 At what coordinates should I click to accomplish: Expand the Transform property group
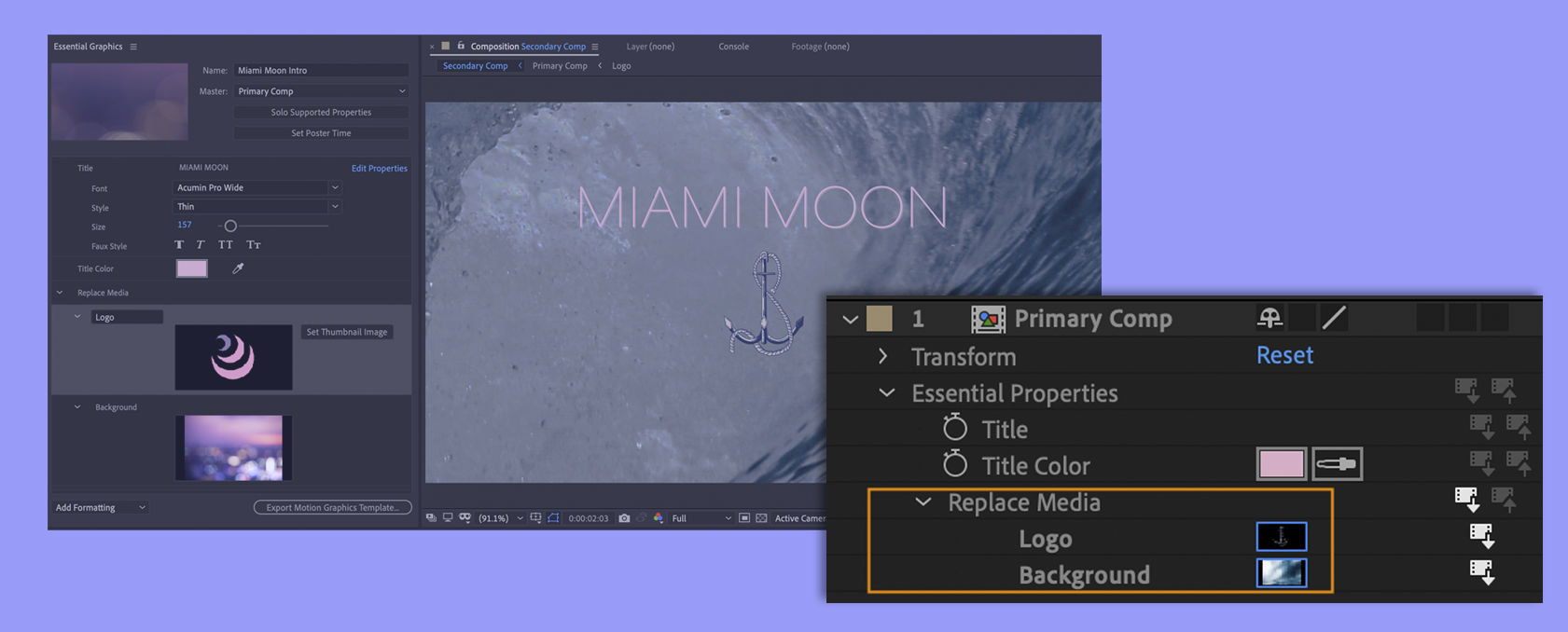coord(882,356)
